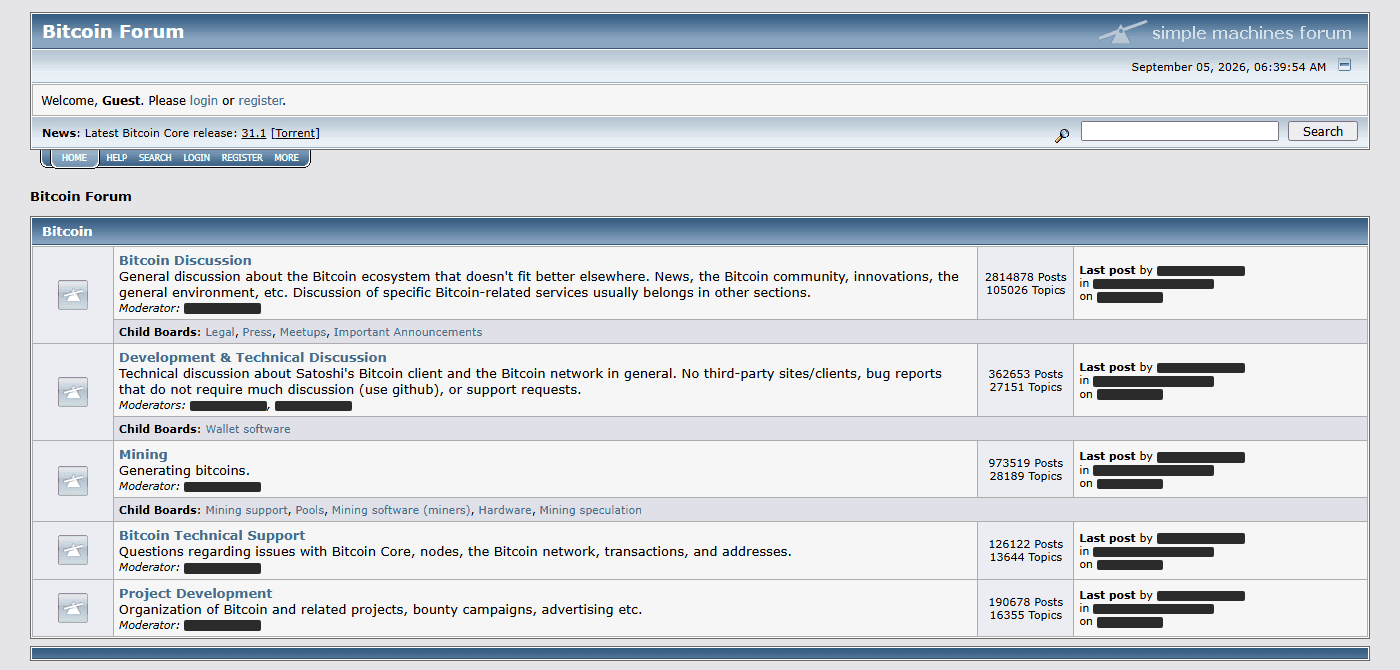Click the Development & Technical Discussion board icon
1400x670 pixels.
pyautogui.click(x=73, y=392)
